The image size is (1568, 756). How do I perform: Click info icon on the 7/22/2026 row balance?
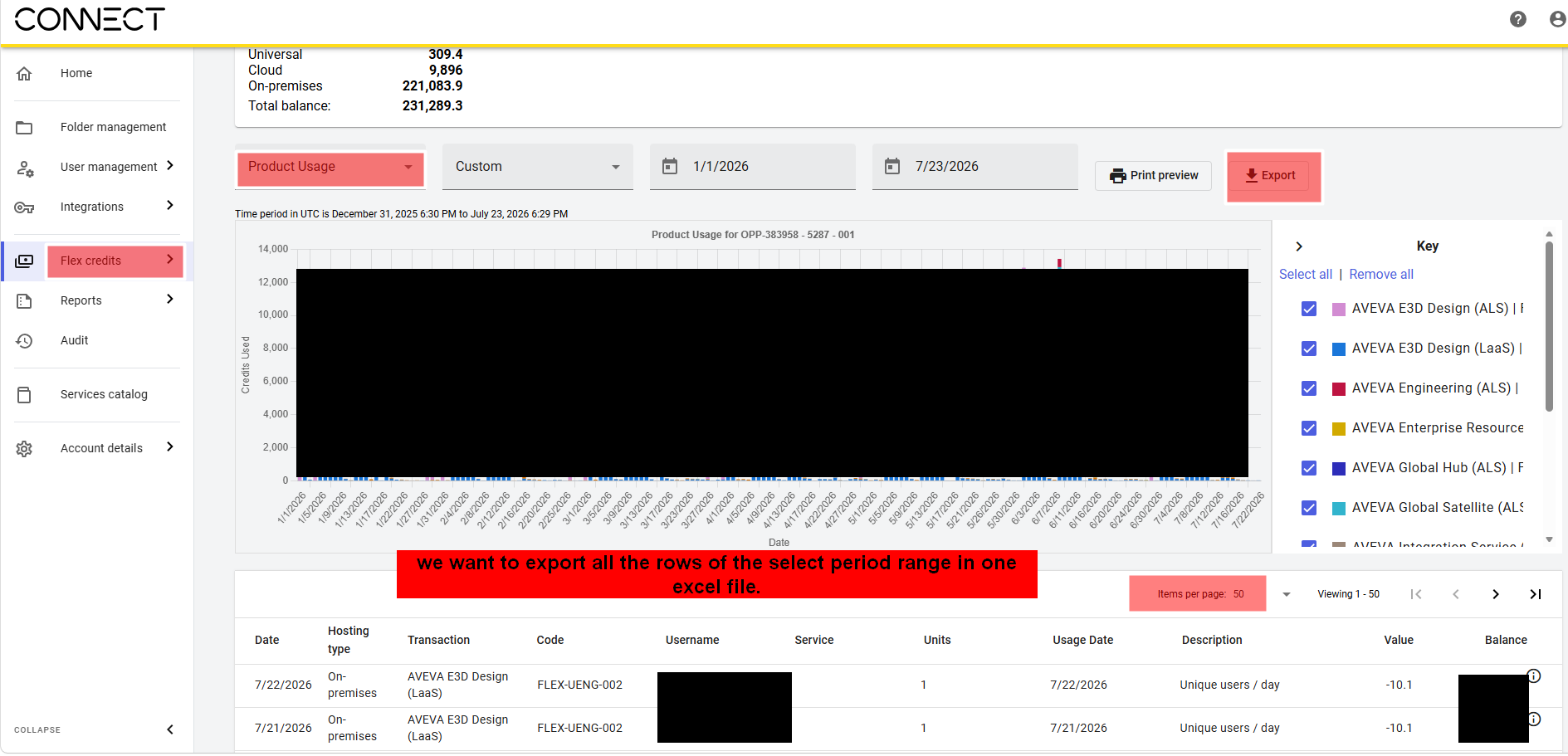(x=1534, y=676)
